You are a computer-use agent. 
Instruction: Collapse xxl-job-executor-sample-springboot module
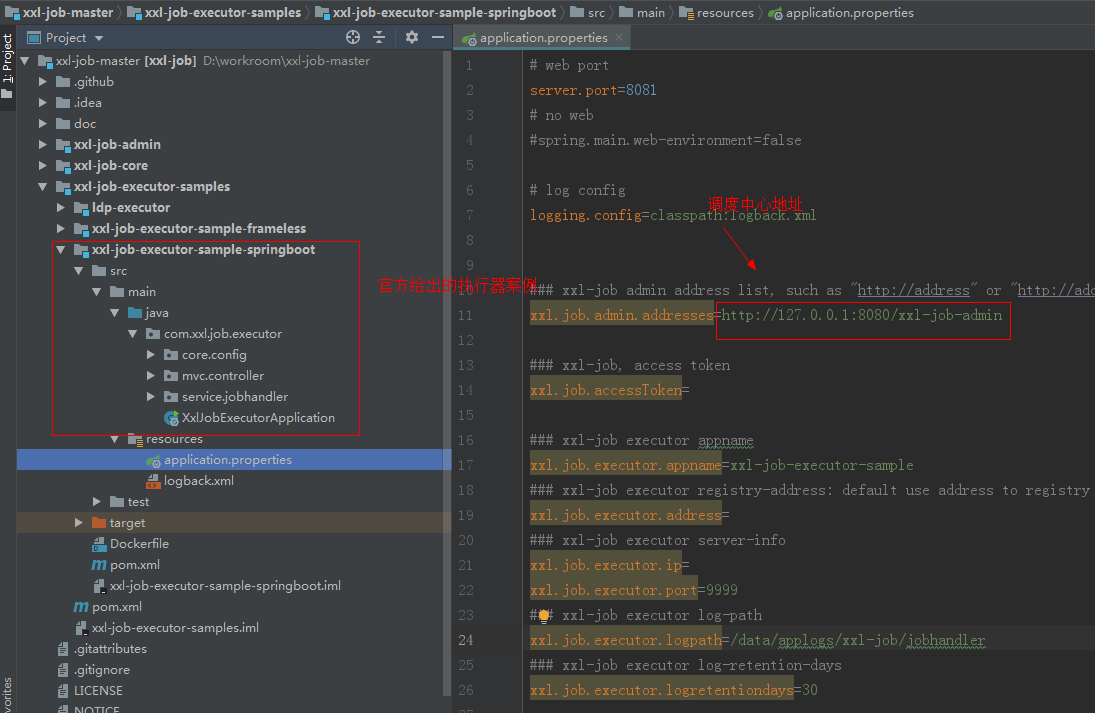point(61,249)
